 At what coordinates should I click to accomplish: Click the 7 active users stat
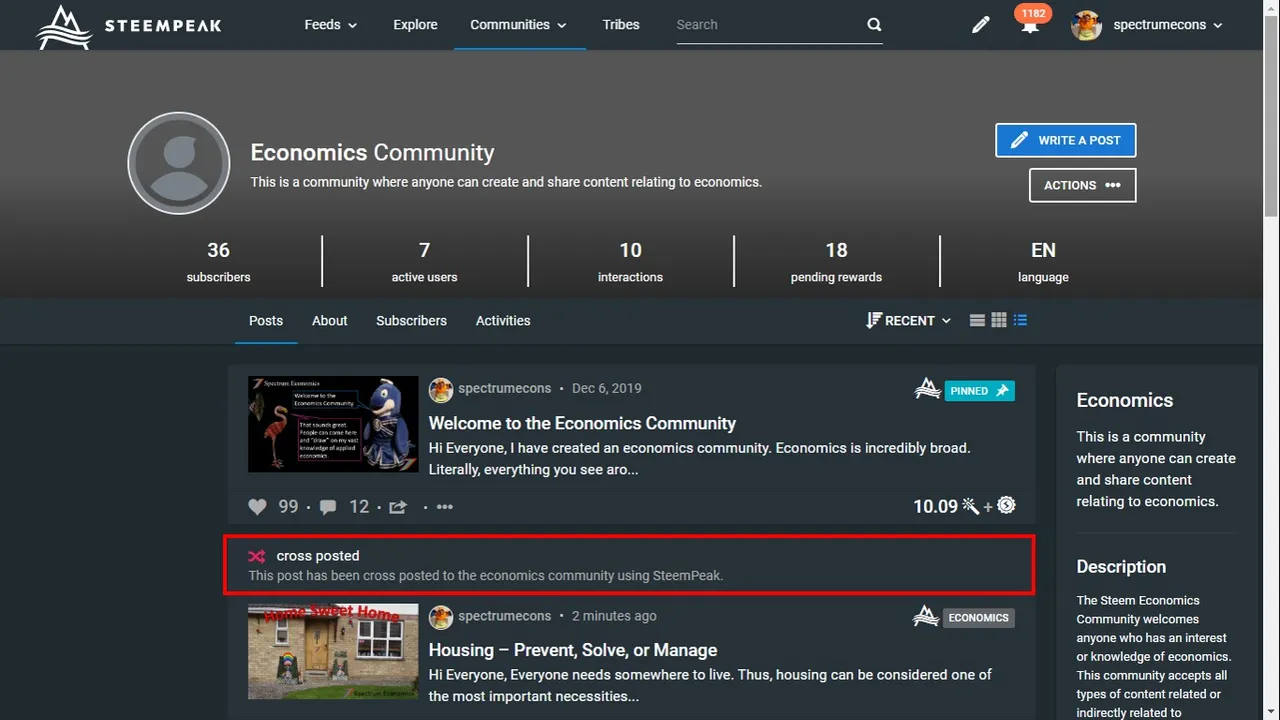click(424, 261)
